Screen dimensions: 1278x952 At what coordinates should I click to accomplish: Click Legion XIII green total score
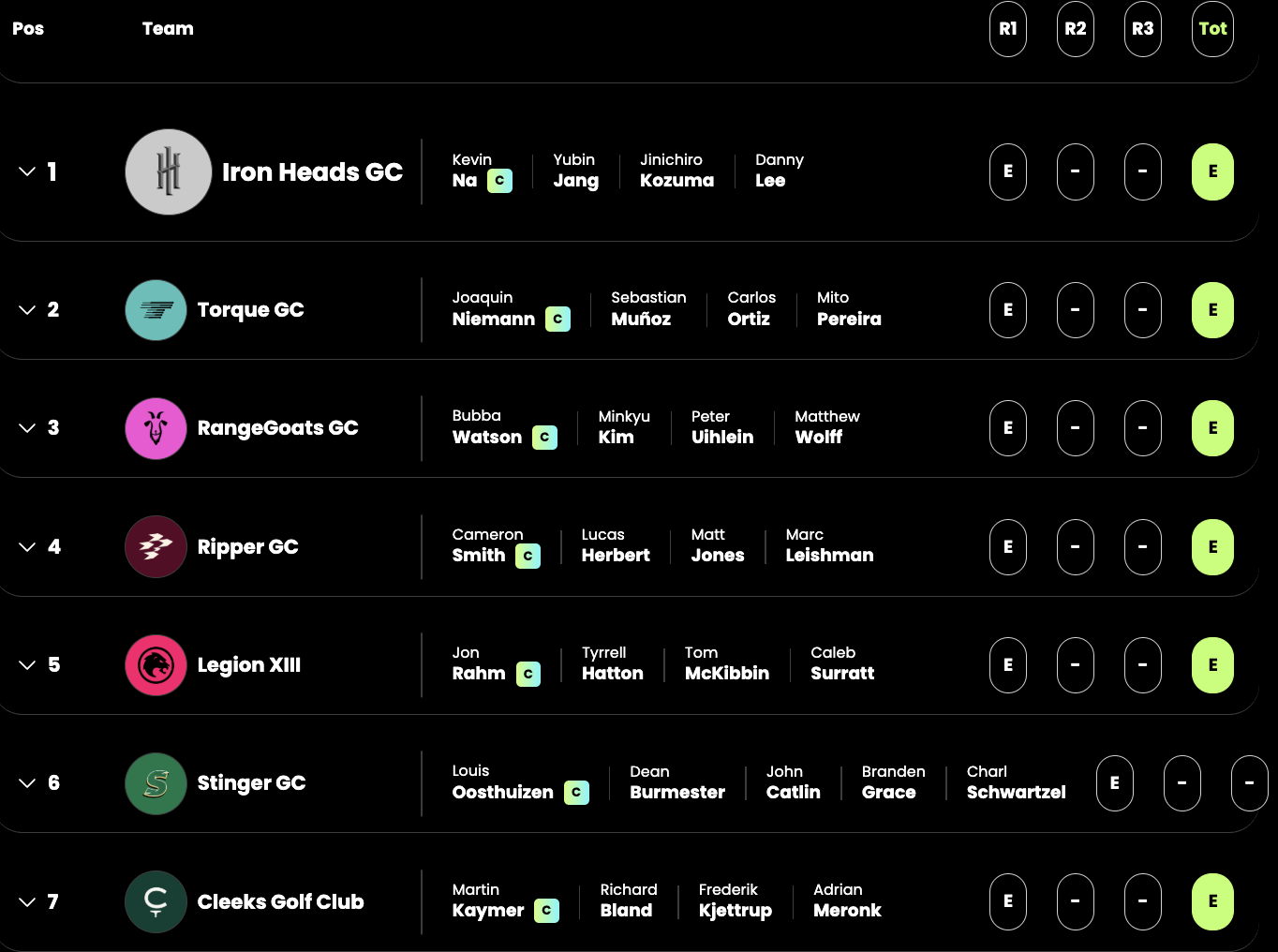tap(1212, 665)
